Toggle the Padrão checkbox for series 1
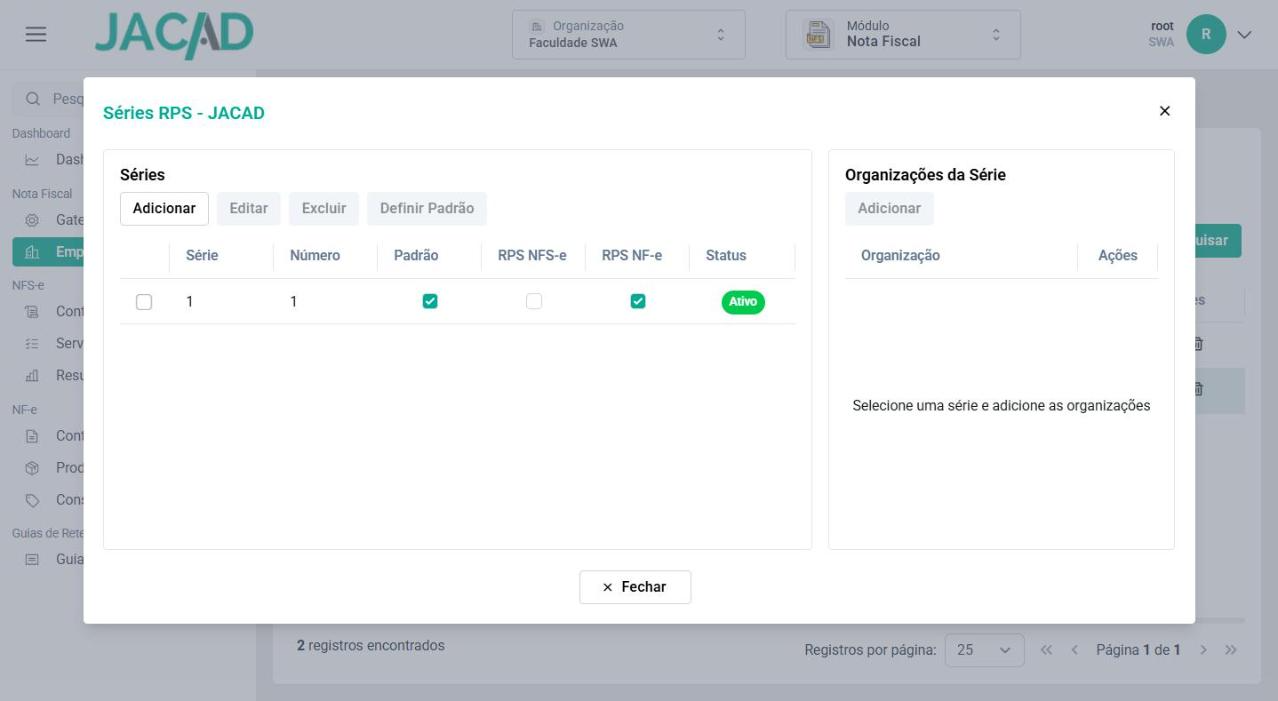The image size is (1278, 701). coord(430,301)
